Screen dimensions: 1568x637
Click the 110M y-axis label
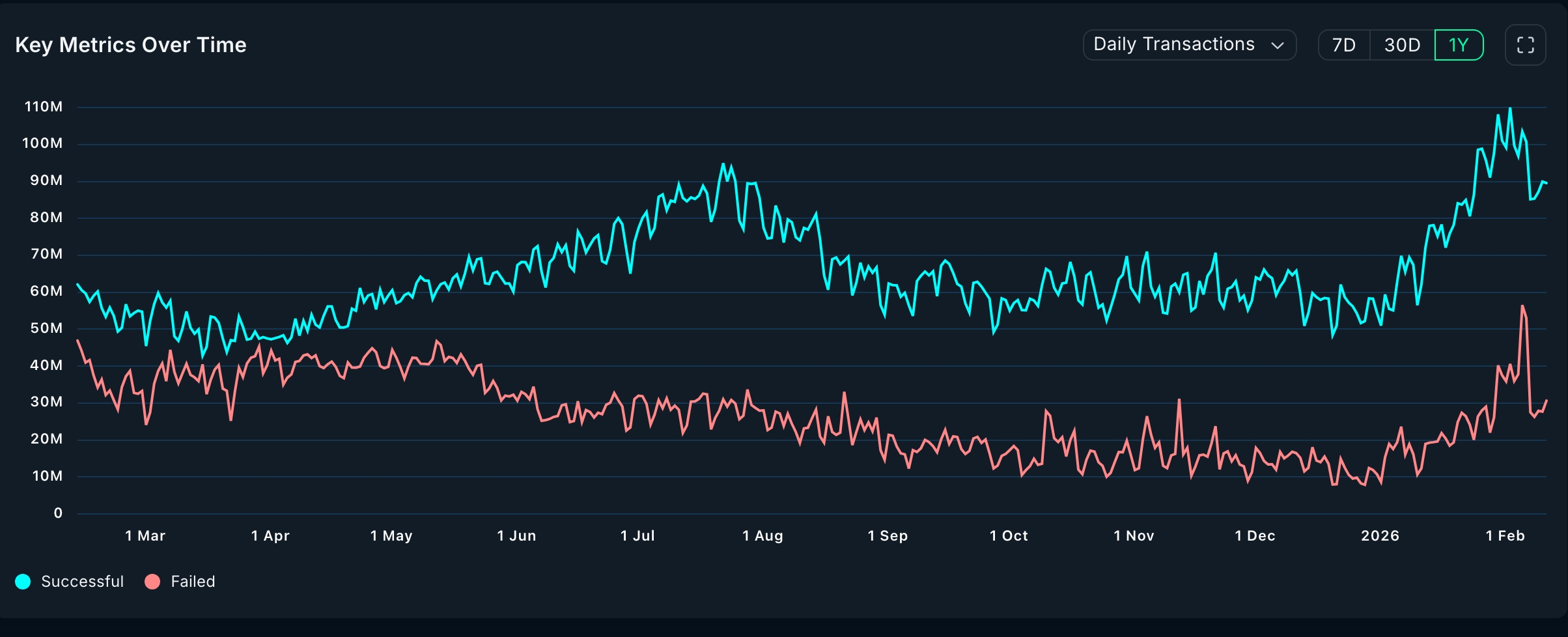pyautogui.click(x=44, y=106)
